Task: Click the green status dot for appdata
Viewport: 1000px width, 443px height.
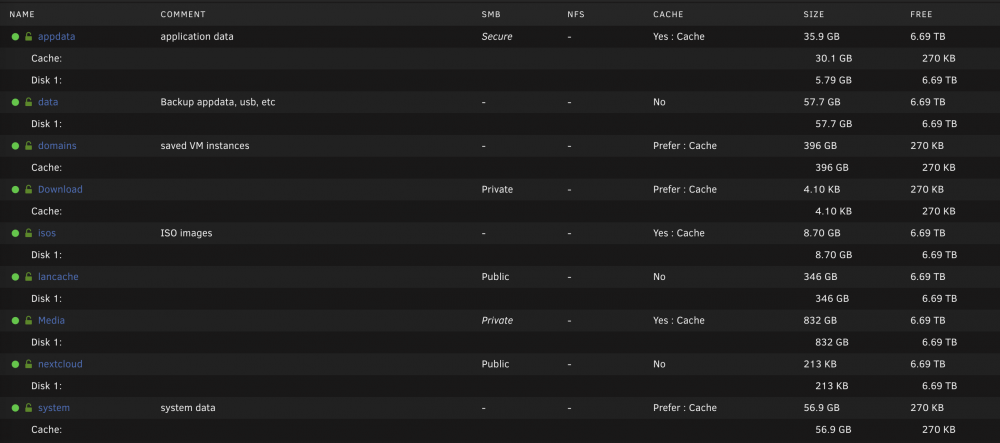Action: [x=15, y=37]
